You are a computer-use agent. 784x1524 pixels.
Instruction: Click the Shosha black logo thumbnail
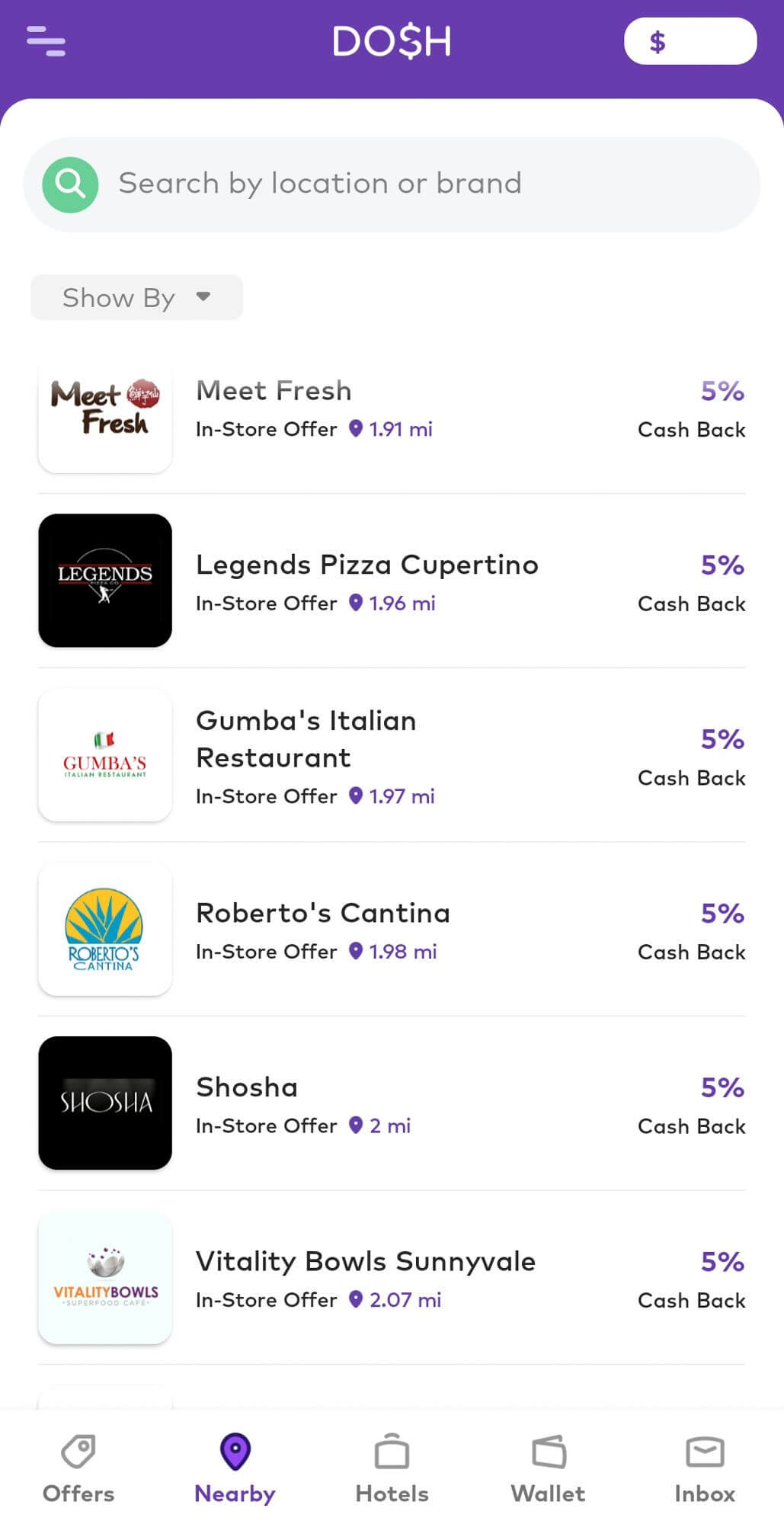105,1103
